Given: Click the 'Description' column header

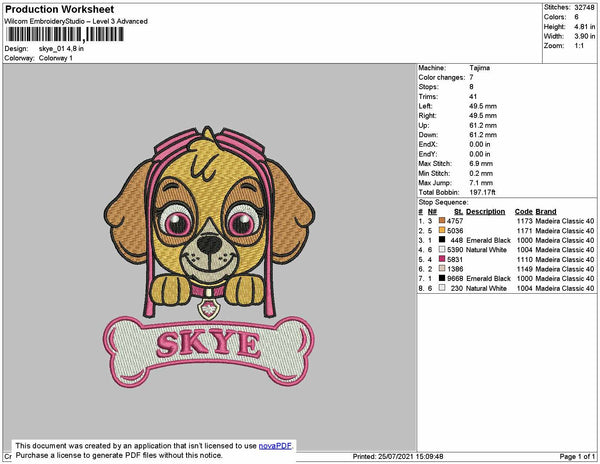Looking at the screenshot, I should point(486,212).
